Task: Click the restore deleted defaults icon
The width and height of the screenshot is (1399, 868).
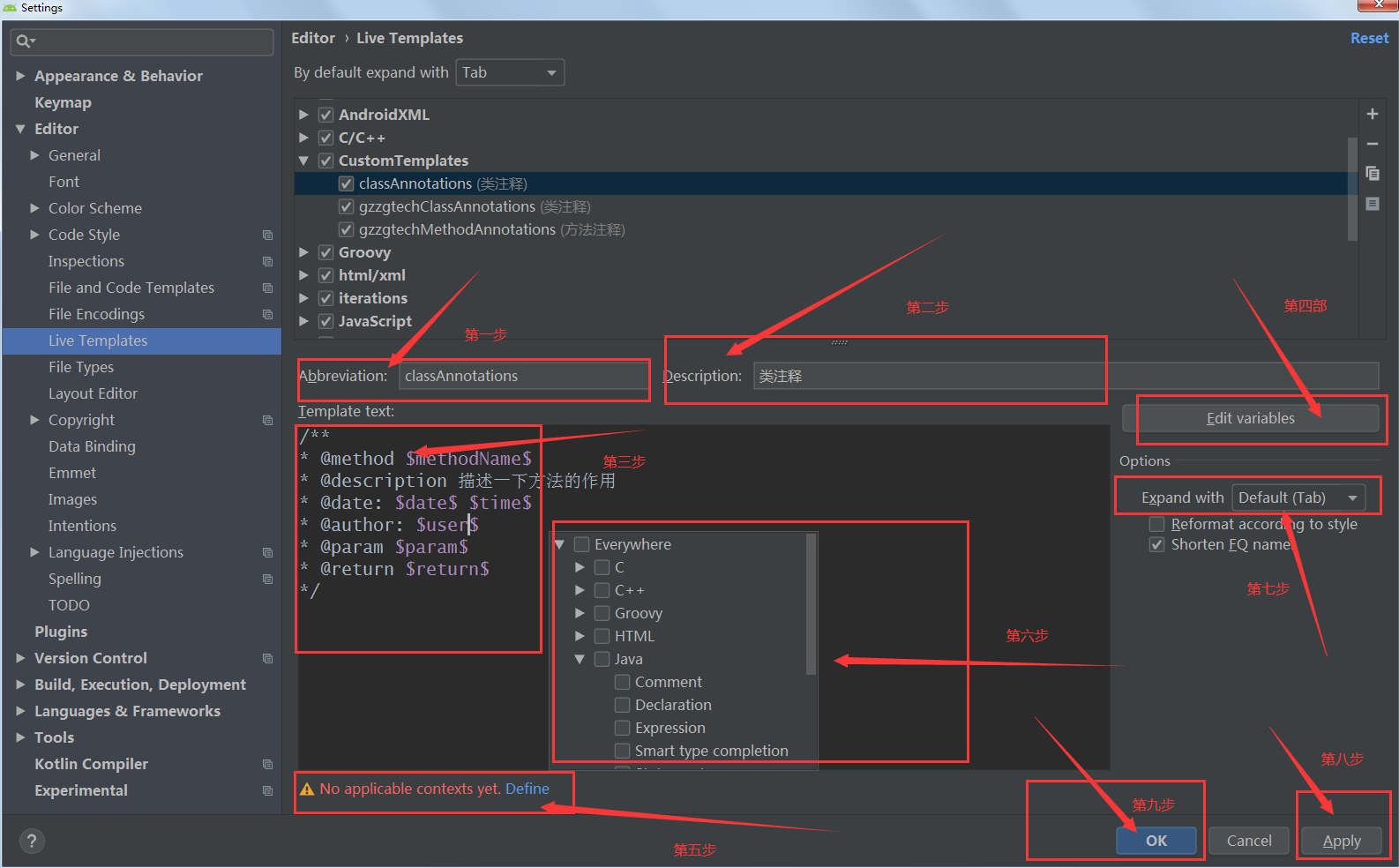Action: tap(1372, 204)
